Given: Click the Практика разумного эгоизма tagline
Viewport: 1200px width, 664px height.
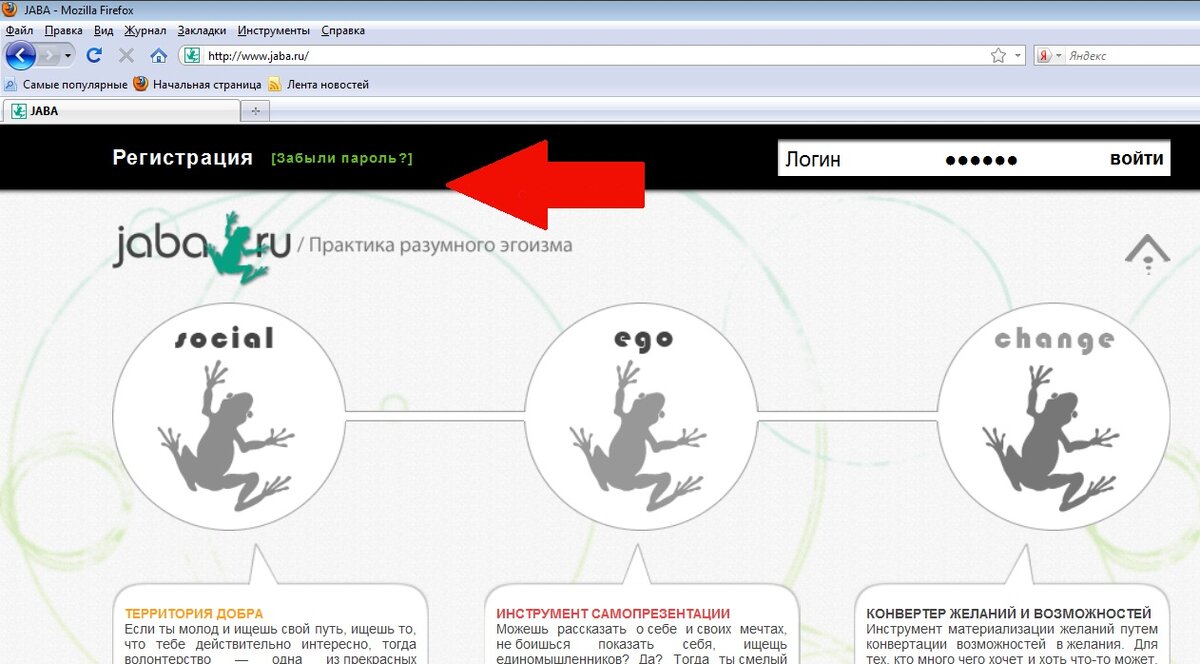Looking at the screenshot, I should click(x=441, y=245).
